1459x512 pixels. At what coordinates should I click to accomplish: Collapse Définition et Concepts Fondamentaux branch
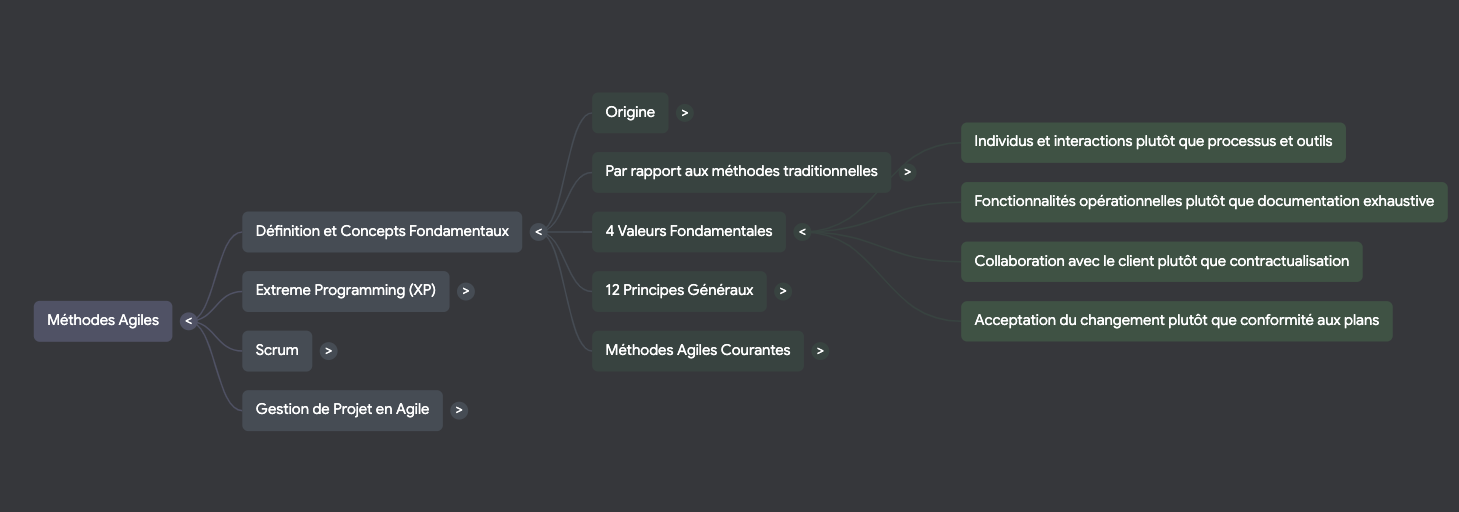[x=538, y=232]
